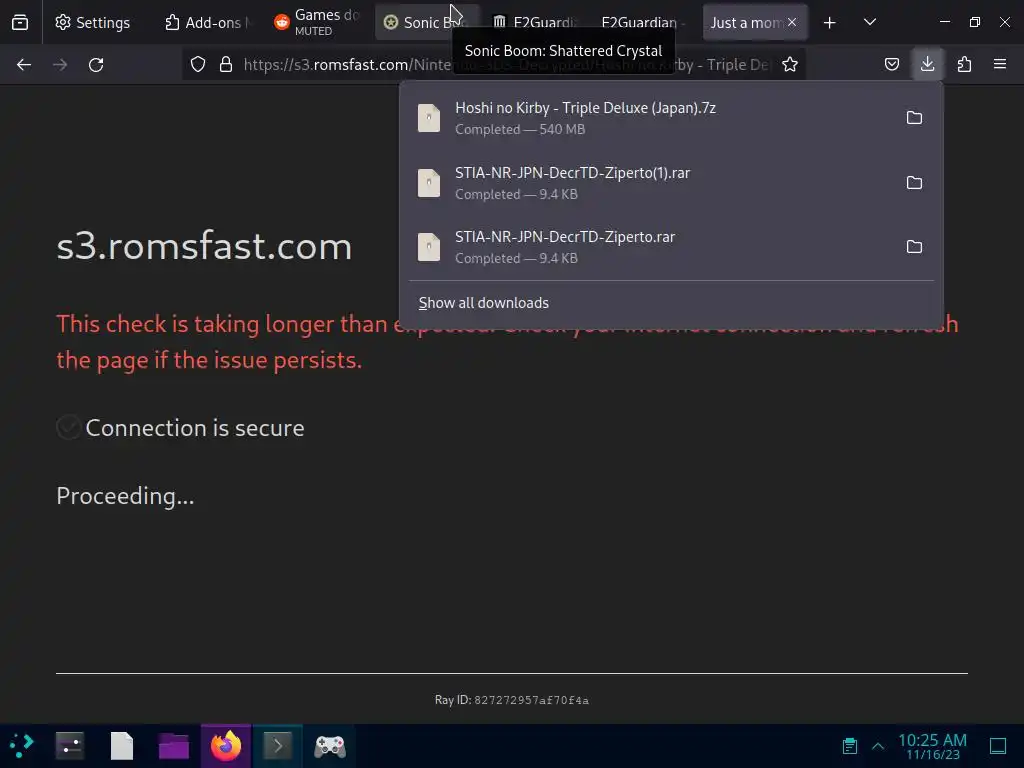
Task: Go forward one page
Action: (x=60, y=65)
